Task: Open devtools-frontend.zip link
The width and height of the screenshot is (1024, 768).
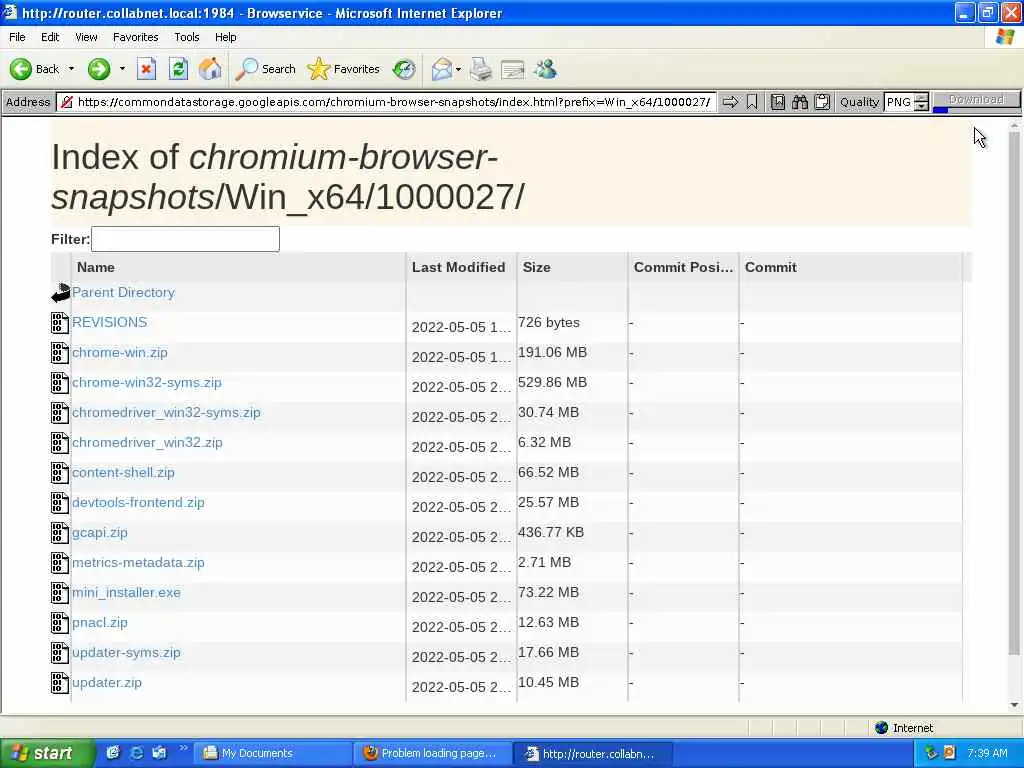Action: (138, 503)
